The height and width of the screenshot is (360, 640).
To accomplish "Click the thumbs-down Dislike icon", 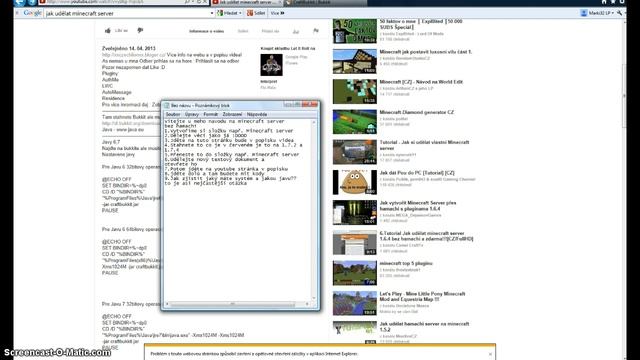I will [140, 31].
